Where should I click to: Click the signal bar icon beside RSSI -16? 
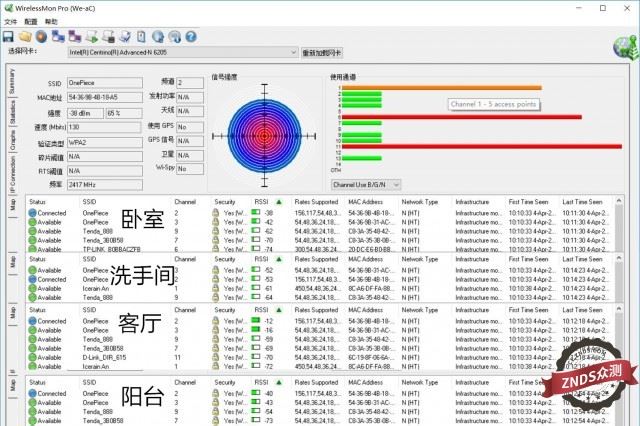point(256,329)
